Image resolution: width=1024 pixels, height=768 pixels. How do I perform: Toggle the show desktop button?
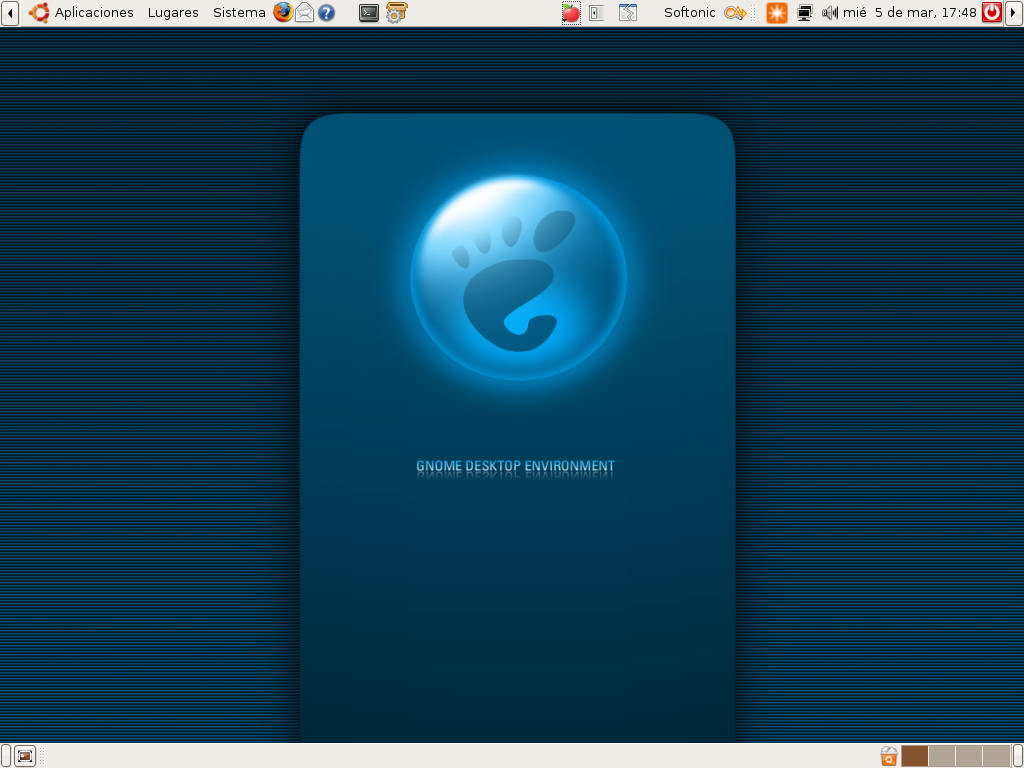pos(25,756)
